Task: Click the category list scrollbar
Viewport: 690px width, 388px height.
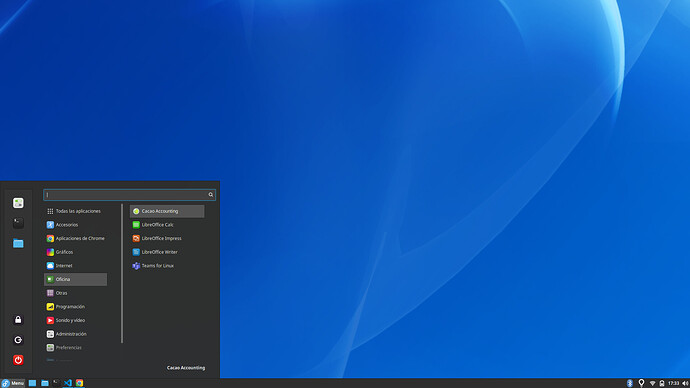Action: (x=122, y=273)
